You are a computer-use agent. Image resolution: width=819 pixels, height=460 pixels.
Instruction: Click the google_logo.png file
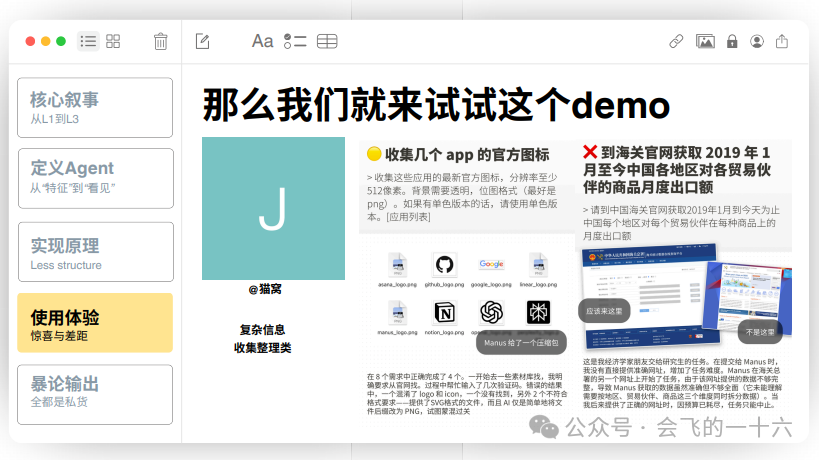492,265
